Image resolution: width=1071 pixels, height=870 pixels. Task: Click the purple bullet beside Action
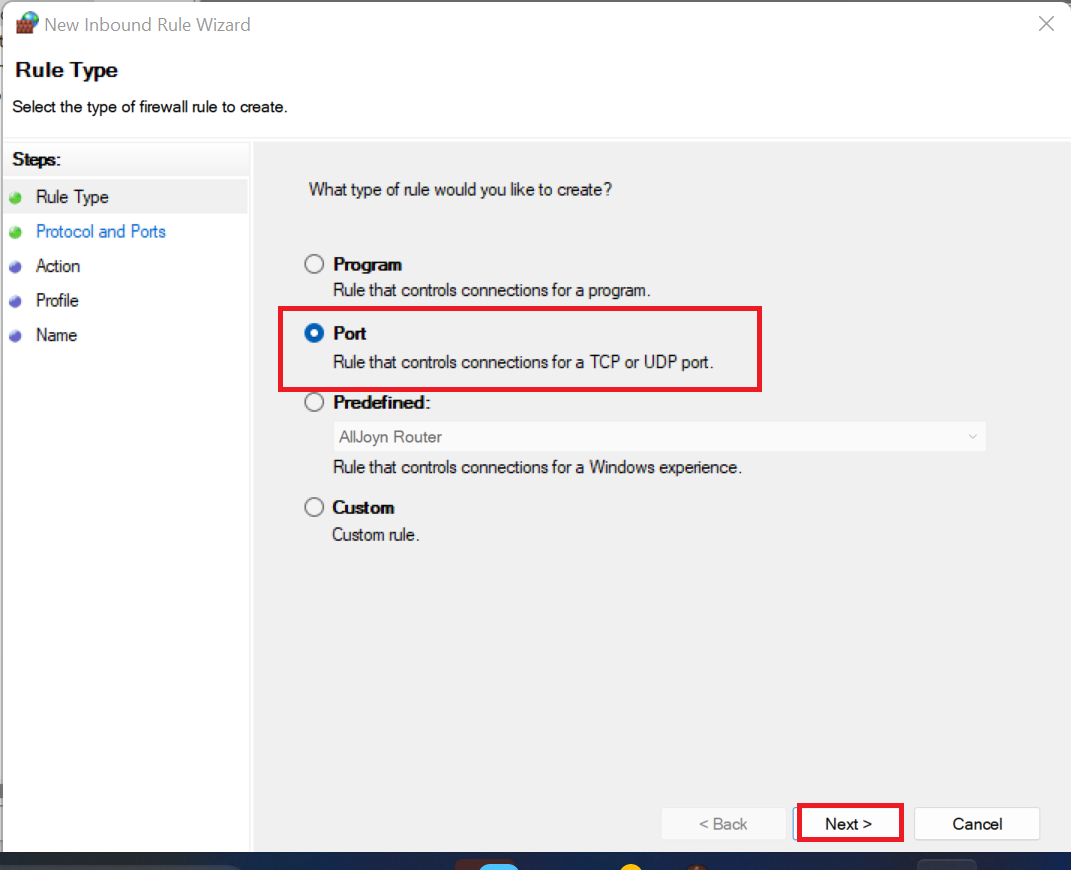click(x=16, y=267)
